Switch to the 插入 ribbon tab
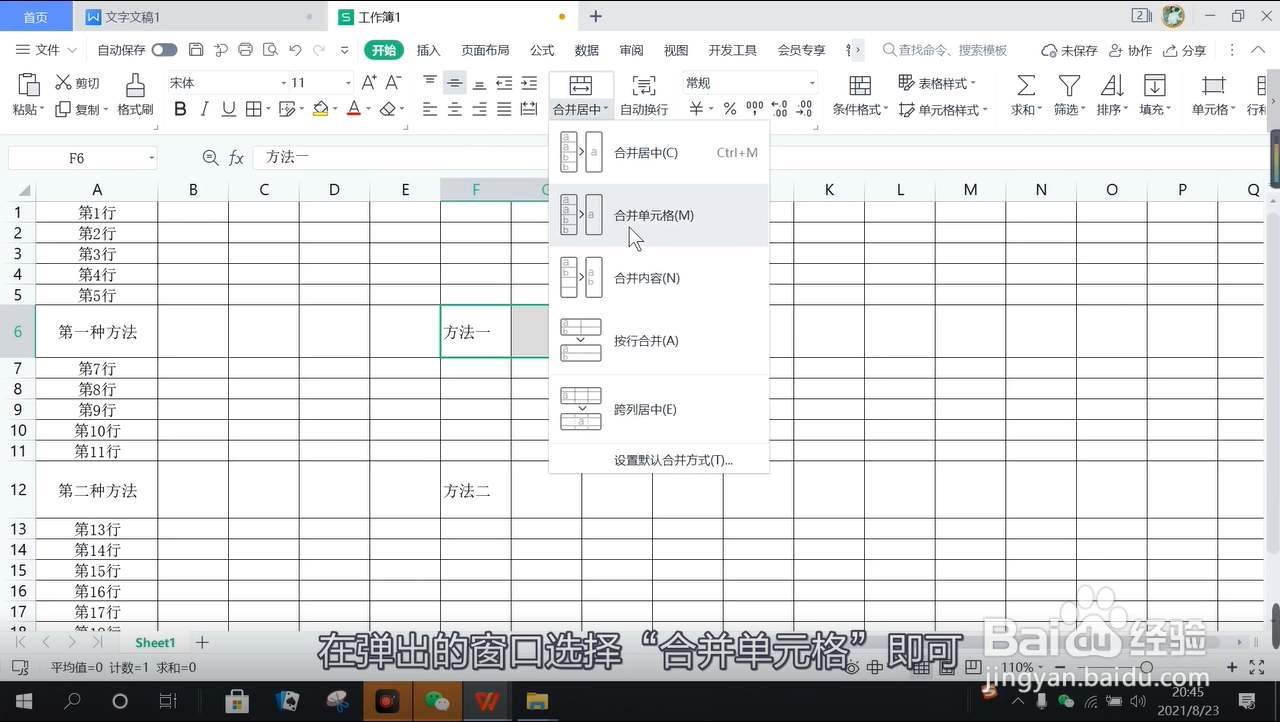The width and height of the screenshot is (1280, 722). coord(428,49)
